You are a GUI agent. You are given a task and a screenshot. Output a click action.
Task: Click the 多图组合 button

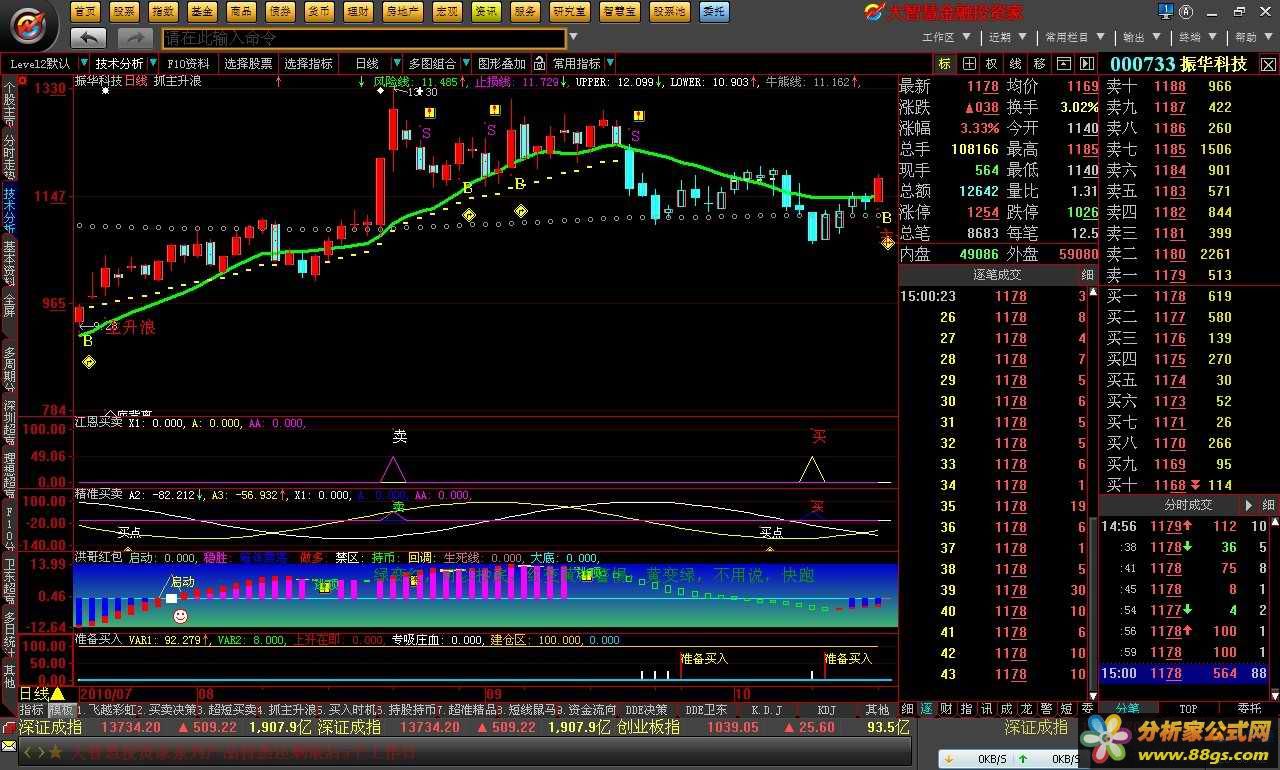point(432,63)
